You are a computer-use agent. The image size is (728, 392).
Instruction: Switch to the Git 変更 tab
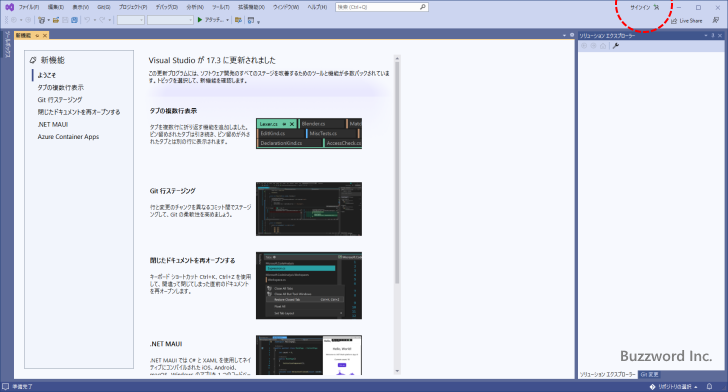(x=650, y=374)
